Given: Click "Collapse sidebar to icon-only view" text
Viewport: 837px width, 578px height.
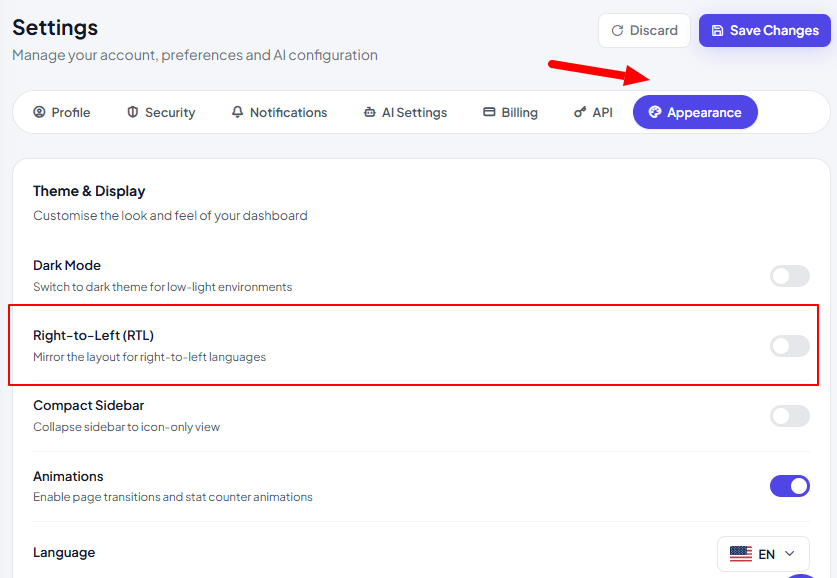Looking at the screenshot, I should [x=127, y=427].
